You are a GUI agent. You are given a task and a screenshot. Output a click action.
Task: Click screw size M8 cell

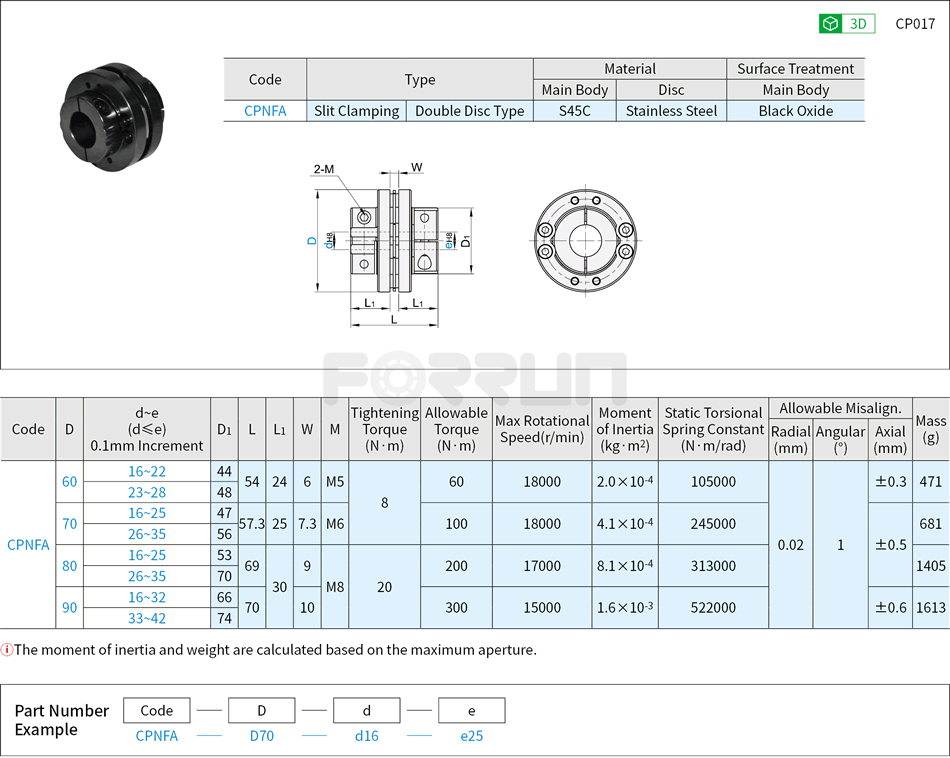335,587
